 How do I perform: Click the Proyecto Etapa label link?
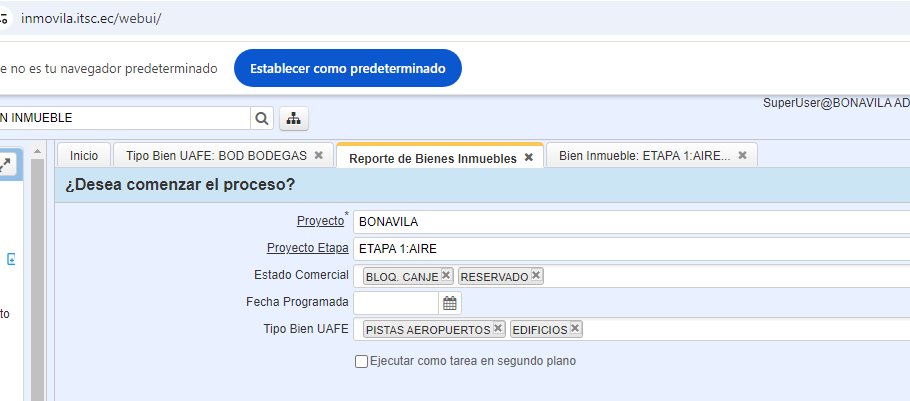[x=307, y=248]
